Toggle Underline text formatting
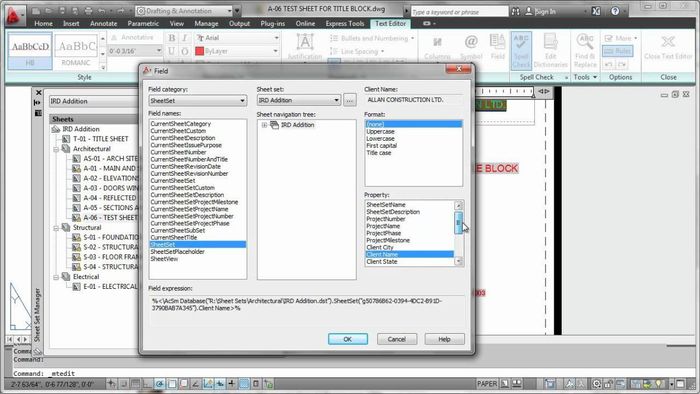Screen dimensions: 700x394 [171, 51]
